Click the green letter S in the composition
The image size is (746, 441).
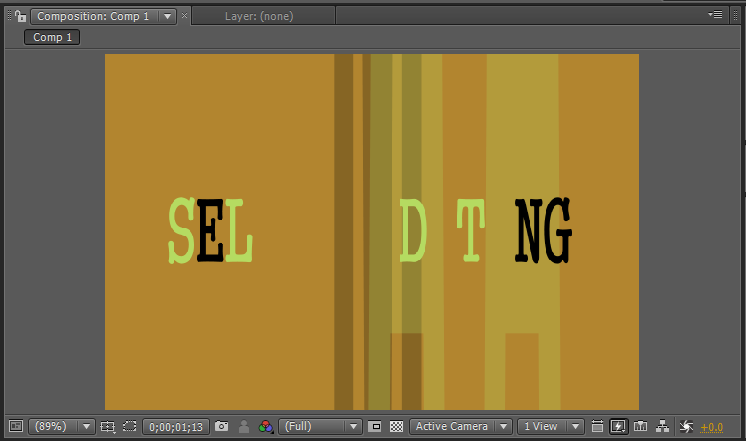click(x=182, y=231)
